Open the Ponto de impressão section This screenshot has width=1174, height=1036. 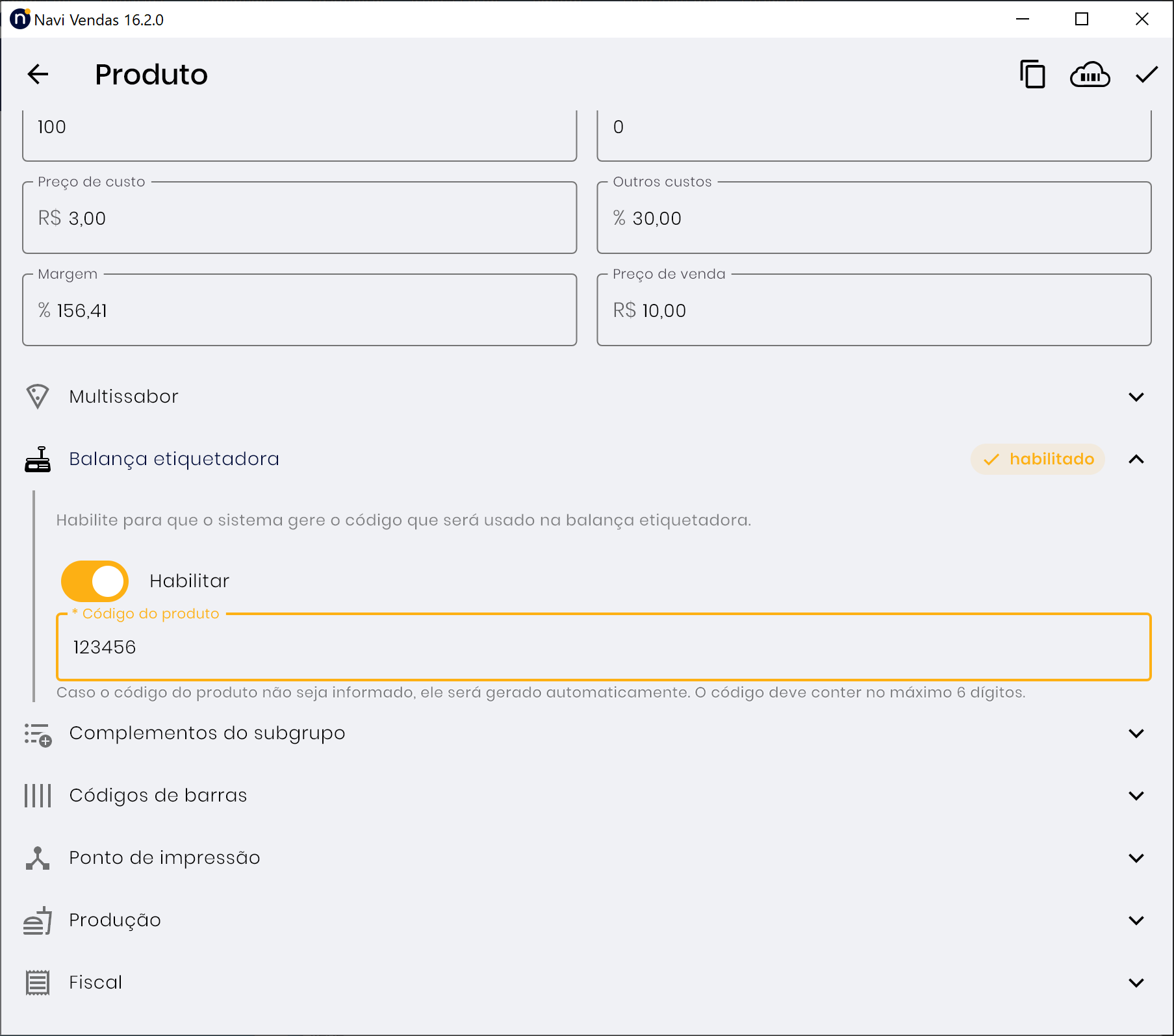[x=164, y=857]
